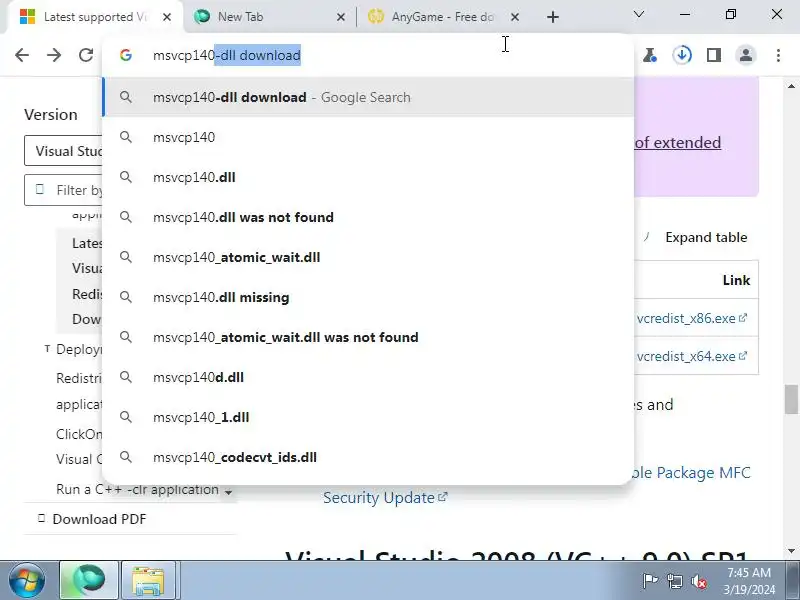Viewport: 800px width, 600px height.
Task: Click the browser Back arrow
Action: click(x=22, y=55)
